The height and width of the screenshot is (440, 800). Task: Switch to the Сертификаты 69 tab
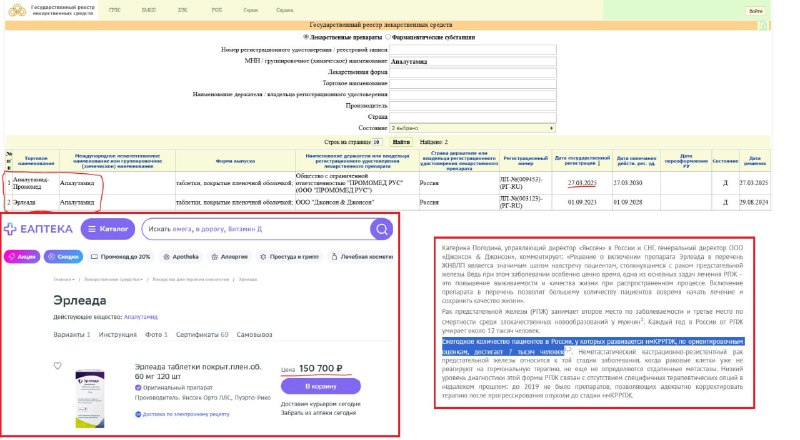pos(202,335)
